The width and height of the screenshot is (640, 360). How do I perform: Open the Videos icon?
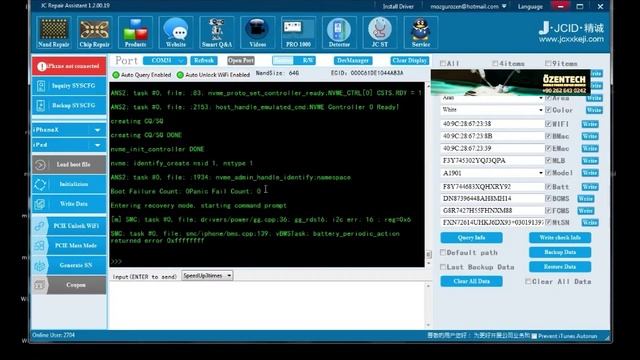point(258,33)
